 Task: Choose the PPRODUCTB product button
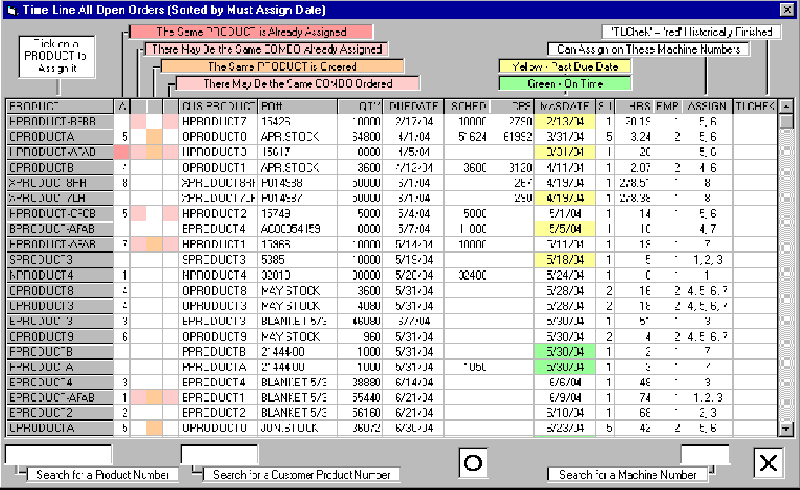point(60,352)
